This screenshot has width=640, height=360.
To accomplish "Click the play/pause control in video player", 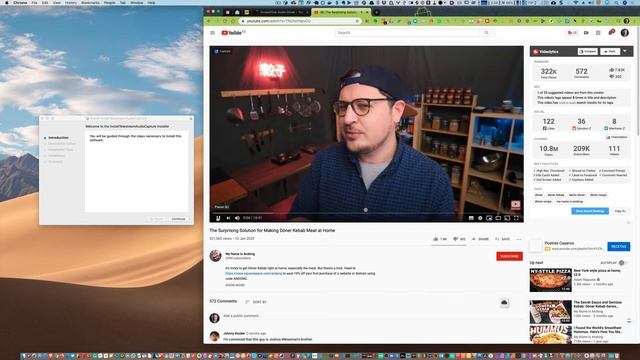I will [x=218, y=218].
